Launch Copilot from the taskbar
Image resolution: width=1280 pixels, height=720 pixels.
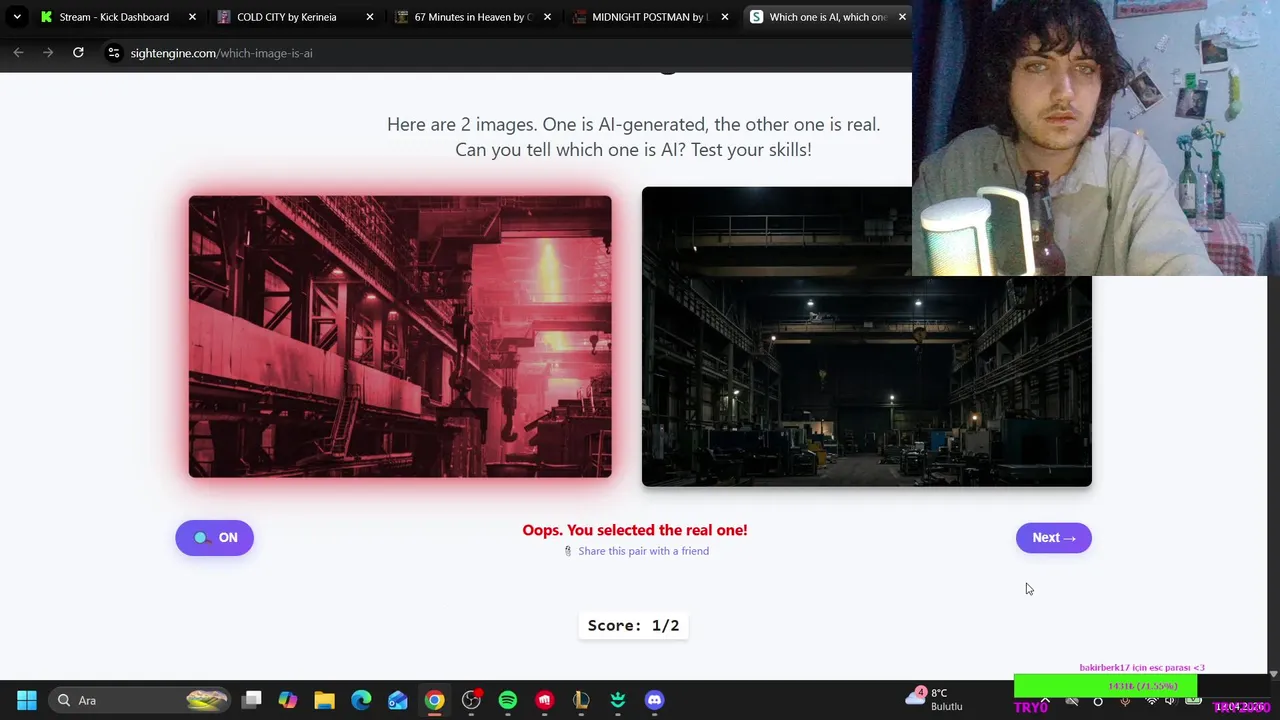click(x=288, y=700)
